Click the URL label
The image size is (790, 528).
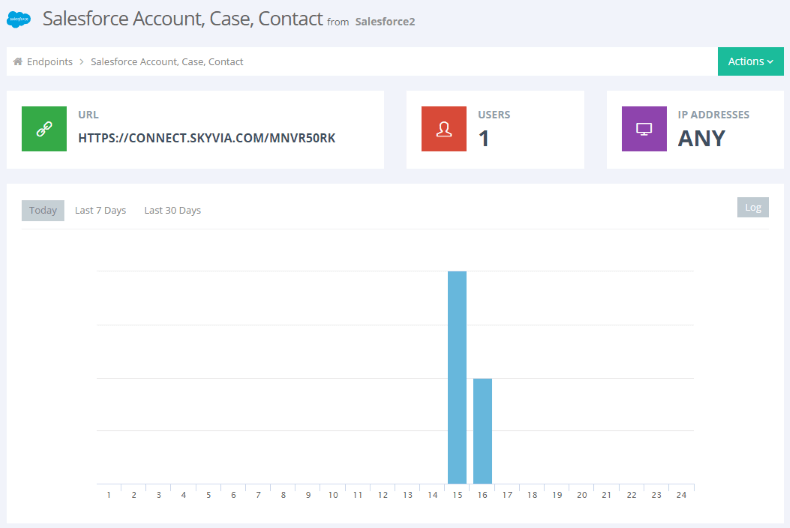click(88, 115)
